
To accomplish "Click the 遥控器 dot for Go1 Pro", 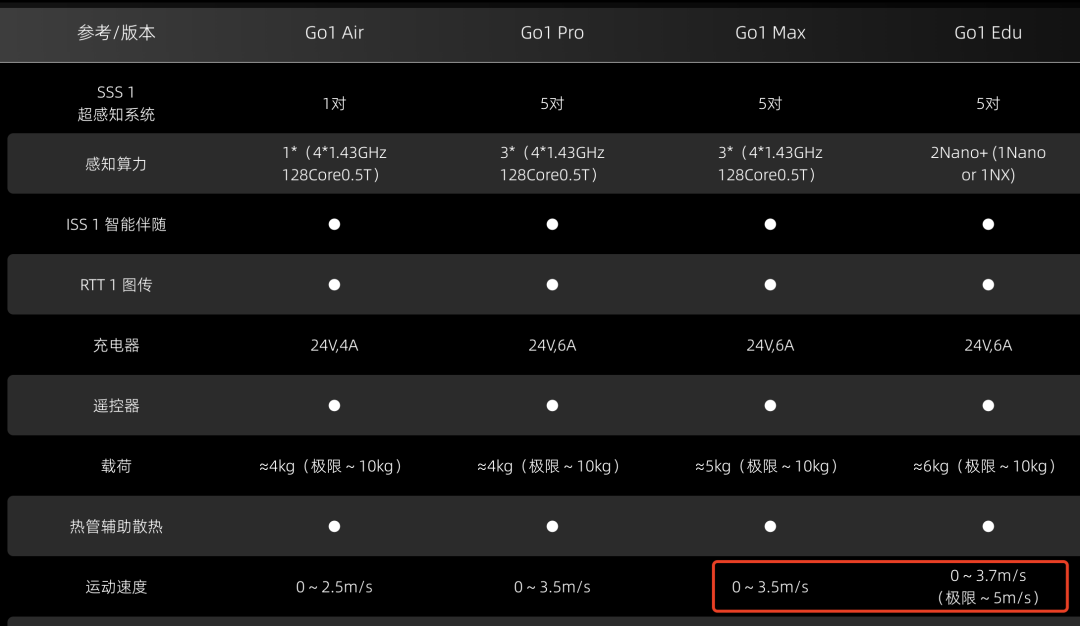I will [552, 406].
